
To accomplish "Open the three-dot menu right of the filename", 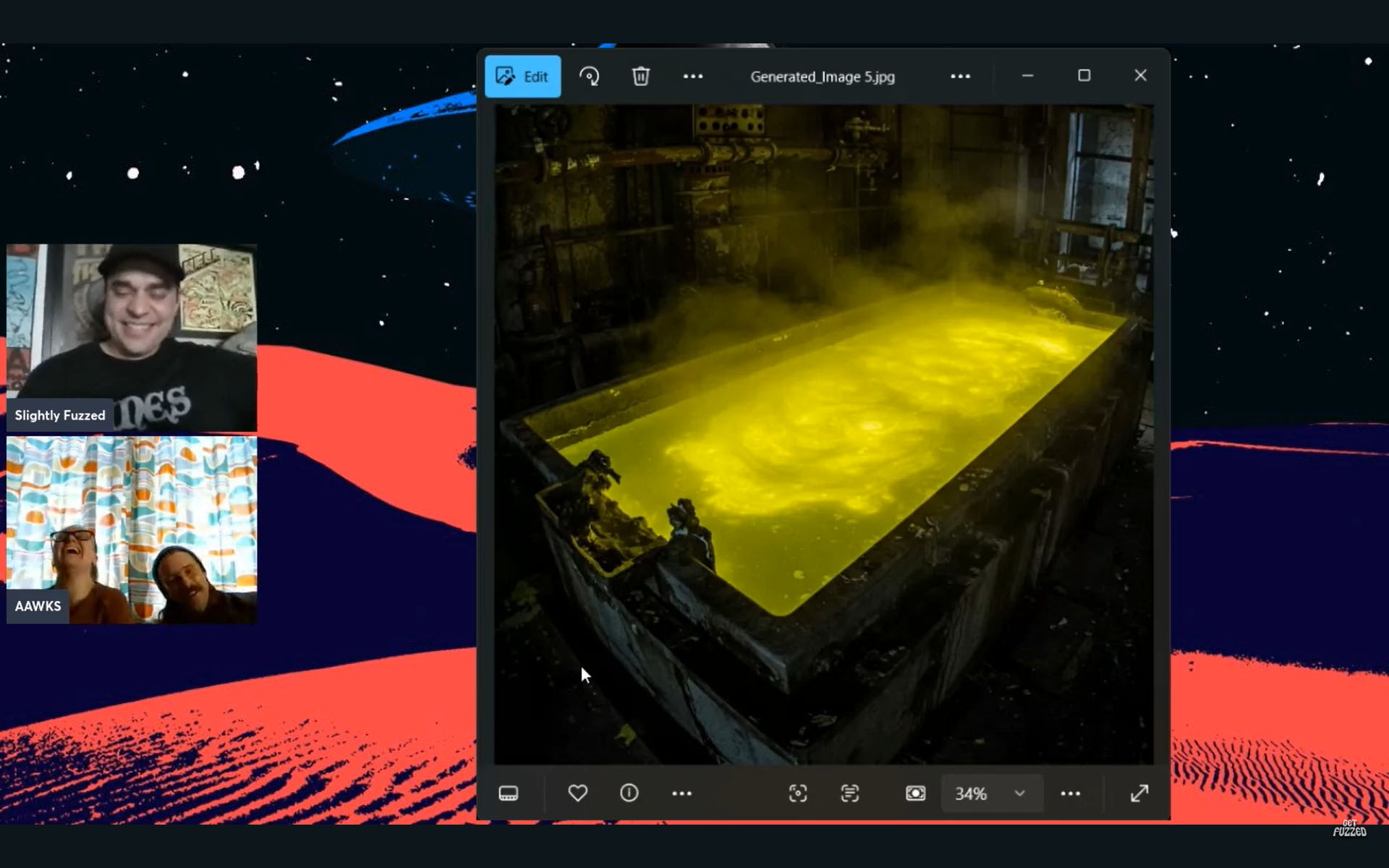I will click(x=960, y=76).
